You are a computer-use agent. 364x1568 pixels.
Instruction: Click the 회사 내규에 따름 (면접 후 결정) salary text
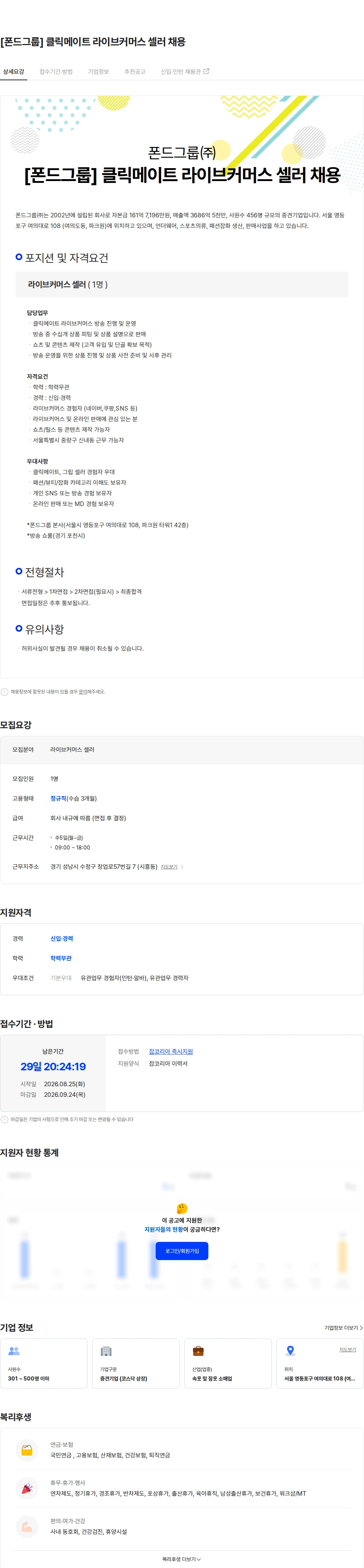click(x=88, y=818)
